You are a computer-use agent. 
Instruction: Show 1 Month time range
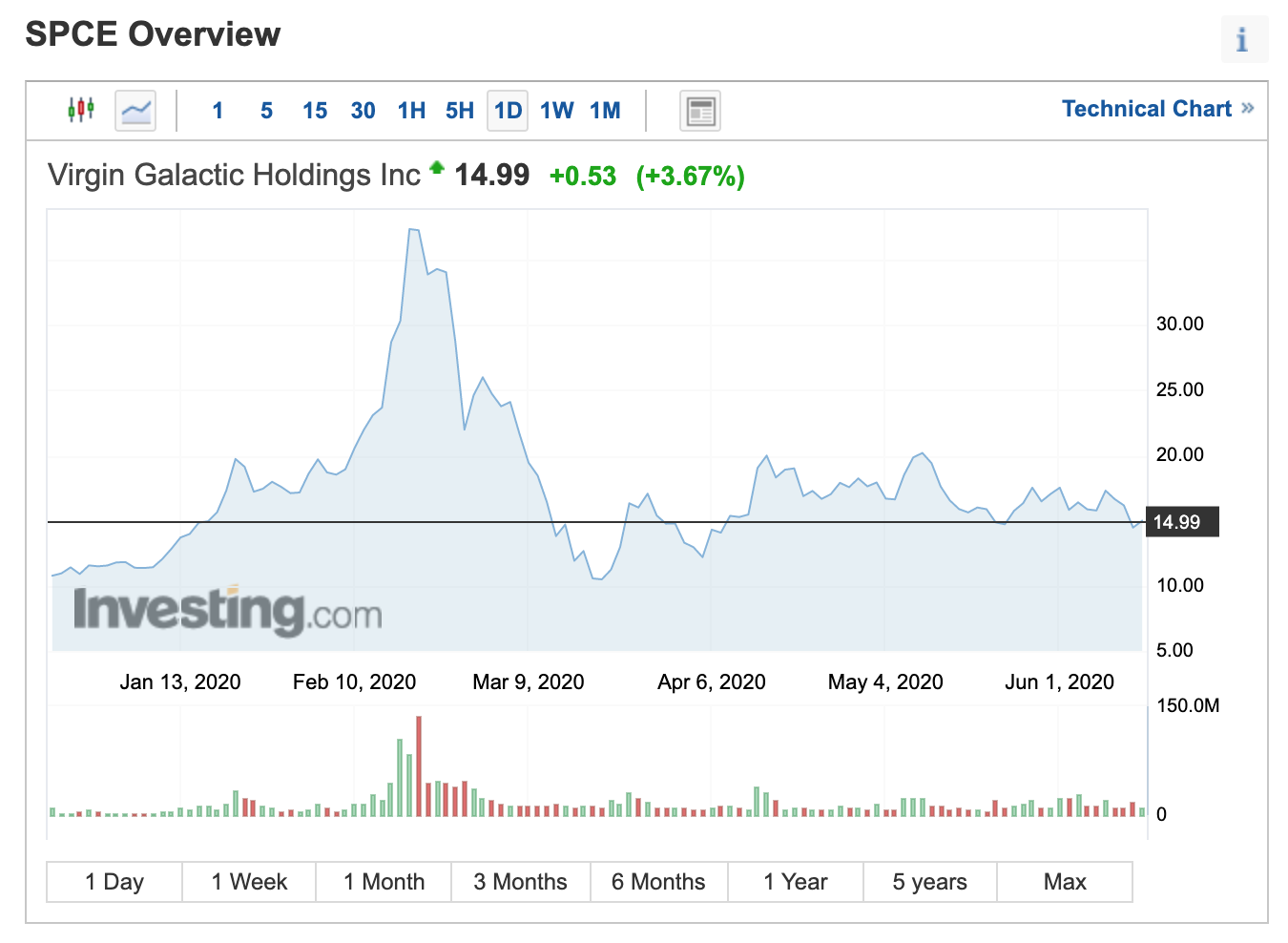tap(384, 882)
